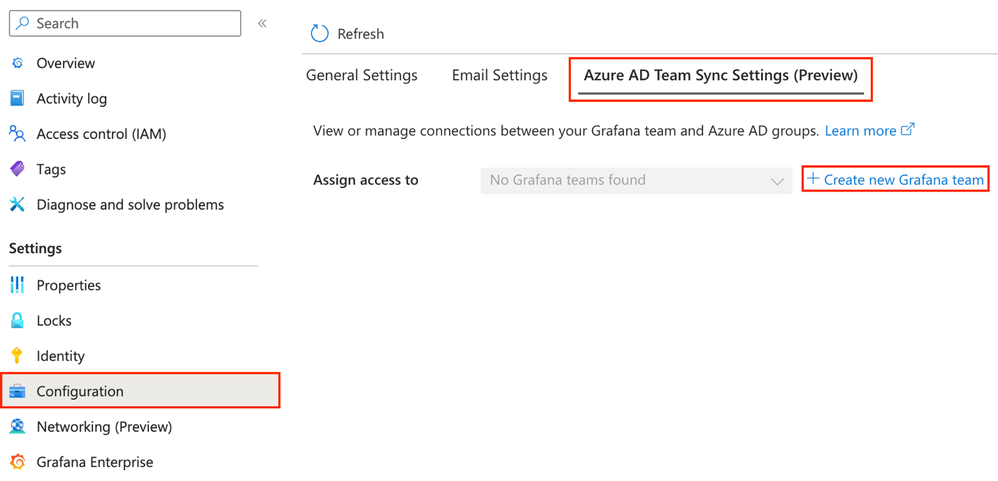Click the Grafana Enterprise logo icon
Image resolution: width=998 pixels, height=481 pixels.
click(17, 462)
